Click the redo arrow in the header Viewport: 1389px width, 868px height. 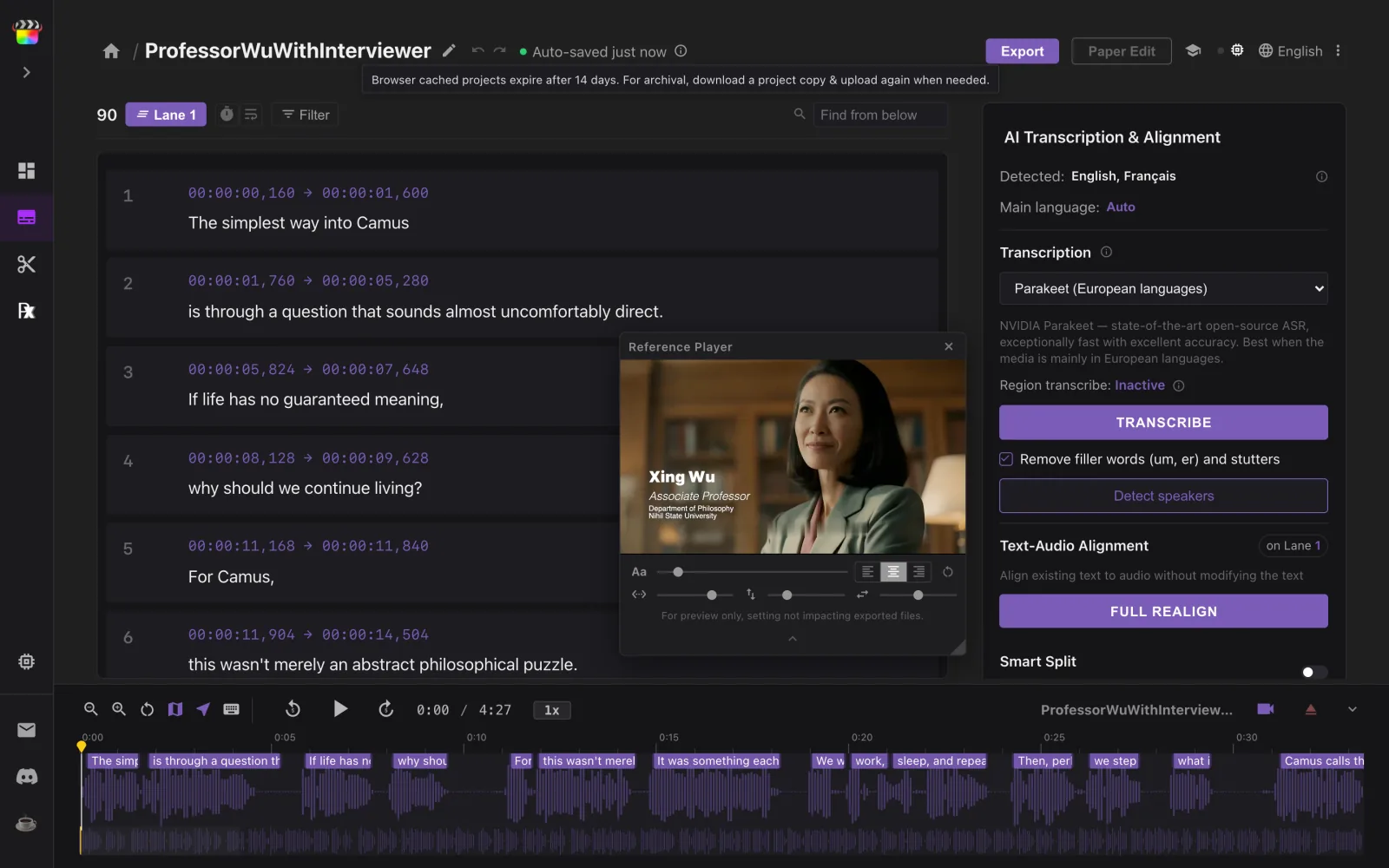pyautogui.click(x=500, y=50)
